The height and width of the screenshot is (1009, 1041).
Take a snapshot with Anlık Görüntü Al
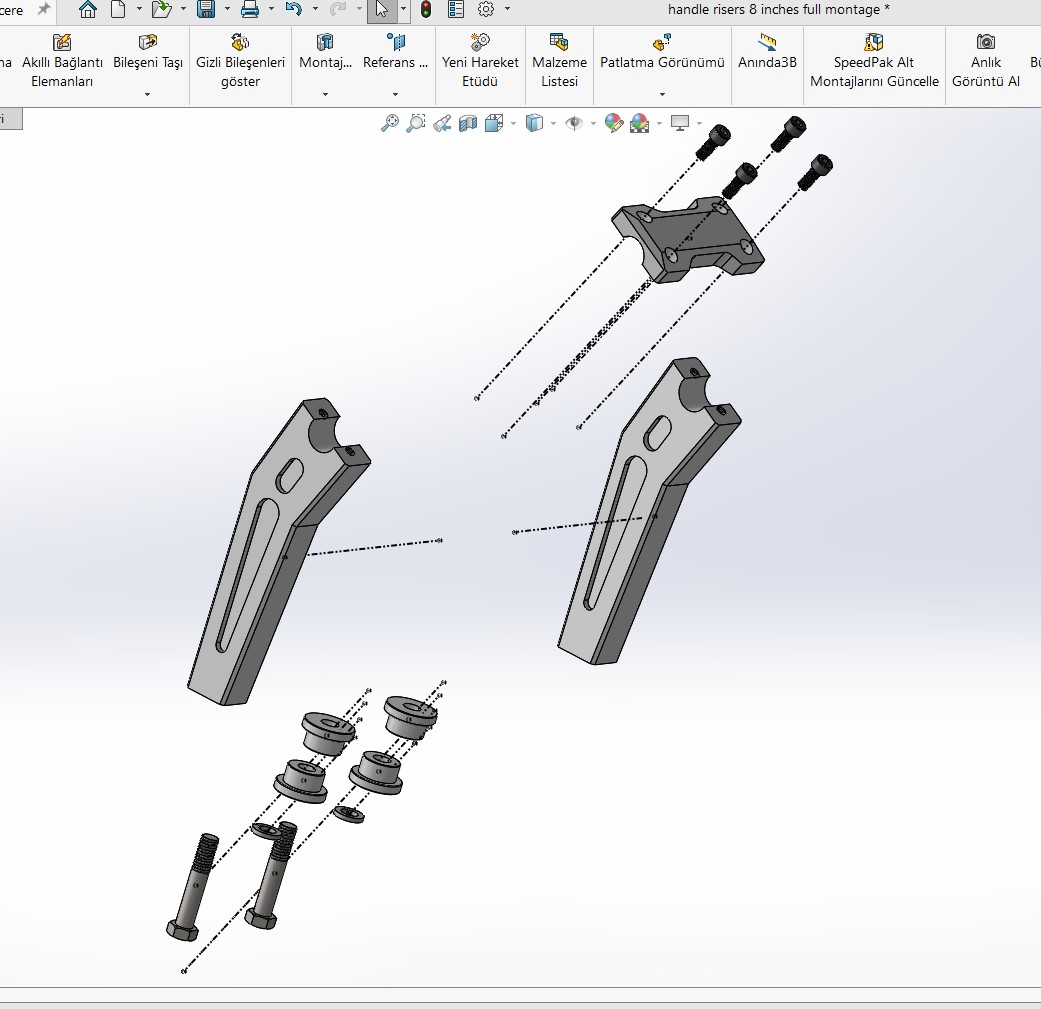[x=986, y=62]
